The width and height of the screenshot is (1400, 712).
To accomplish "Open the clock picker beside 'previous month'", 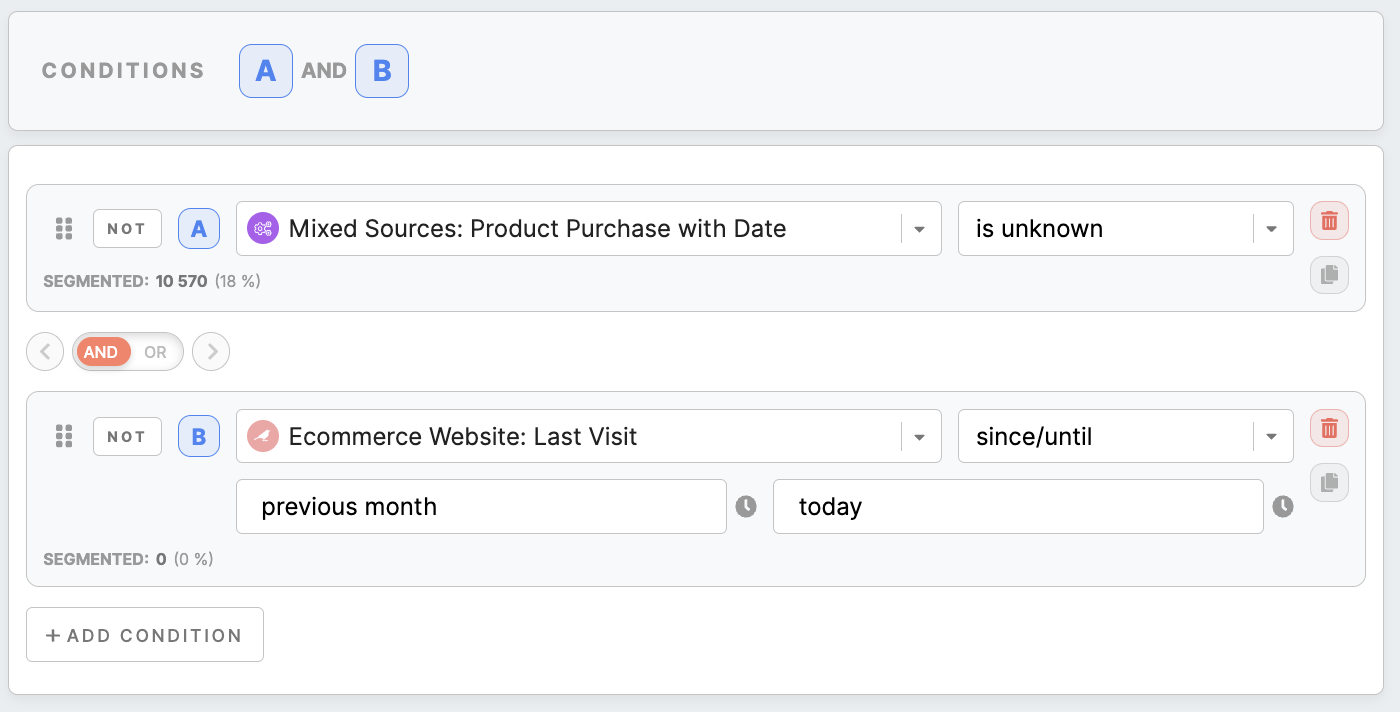I will coord(746,507).
